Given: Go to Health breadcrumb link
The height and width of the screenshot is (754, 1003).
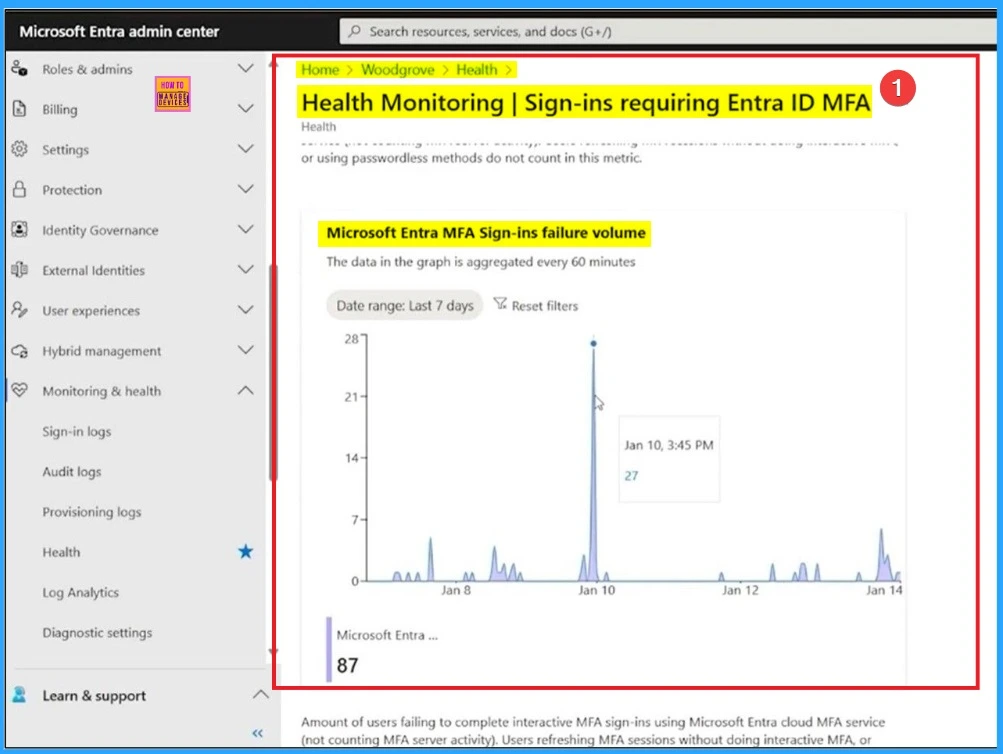Looking at the screenshot, I should [477, 70].
